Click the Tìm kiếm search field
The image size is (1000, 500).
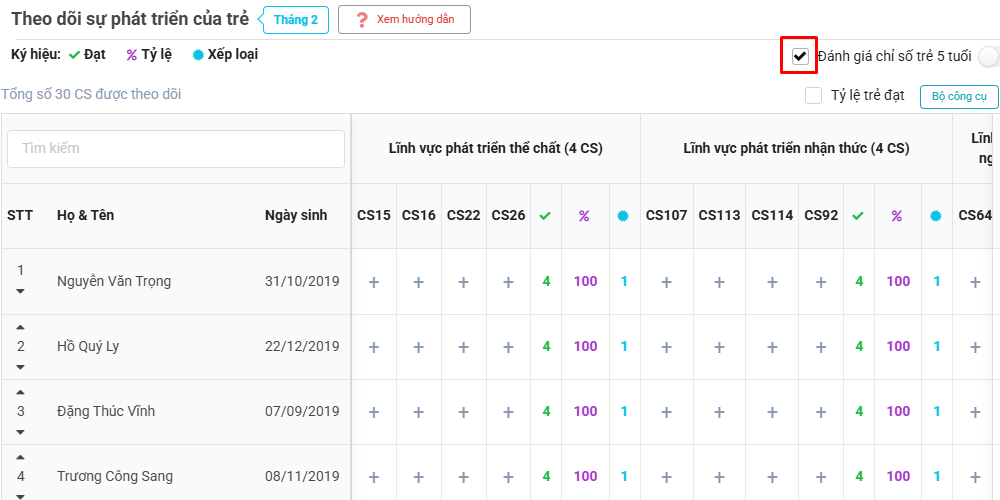(176, 148)
